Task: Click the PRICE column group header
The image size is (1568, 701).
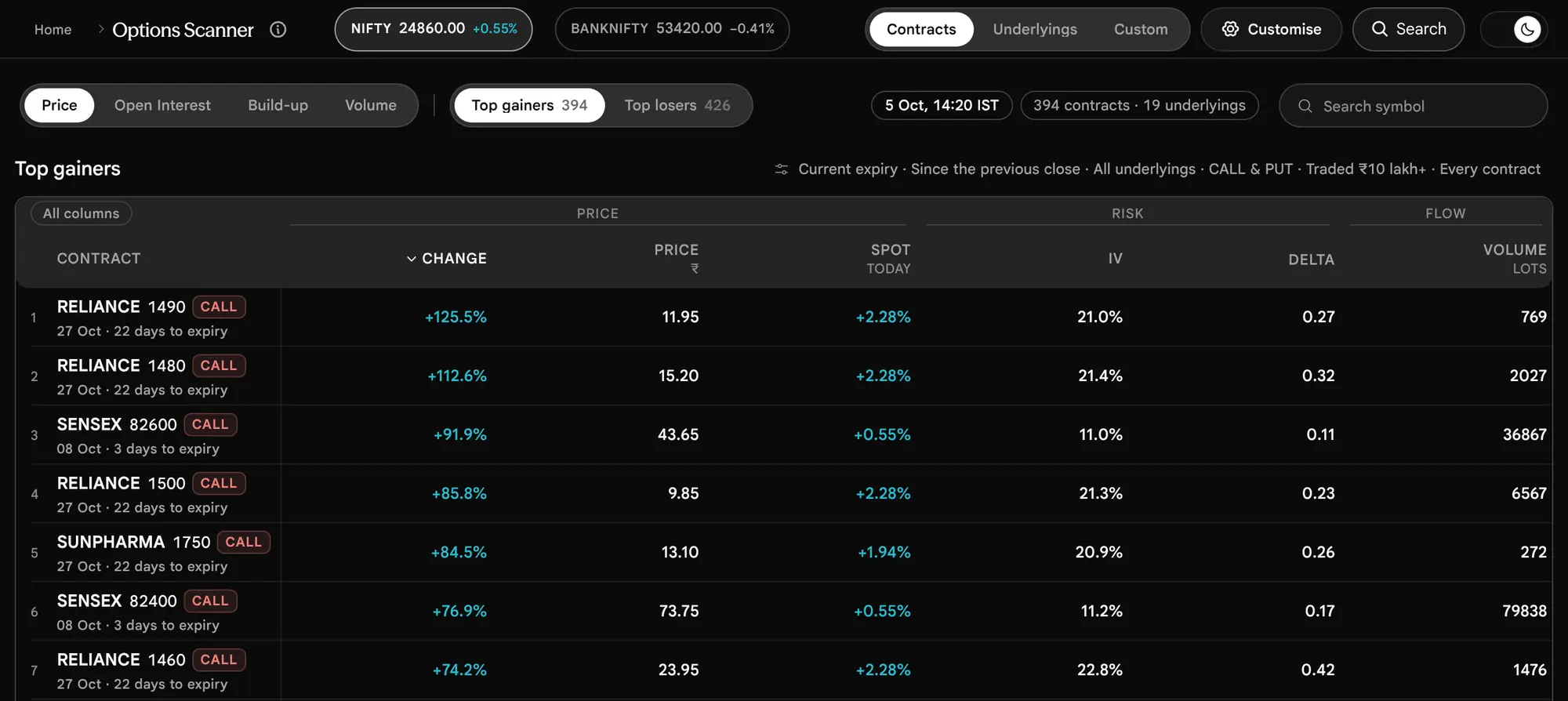Action: pyautogui.click(x=597, y=213)
